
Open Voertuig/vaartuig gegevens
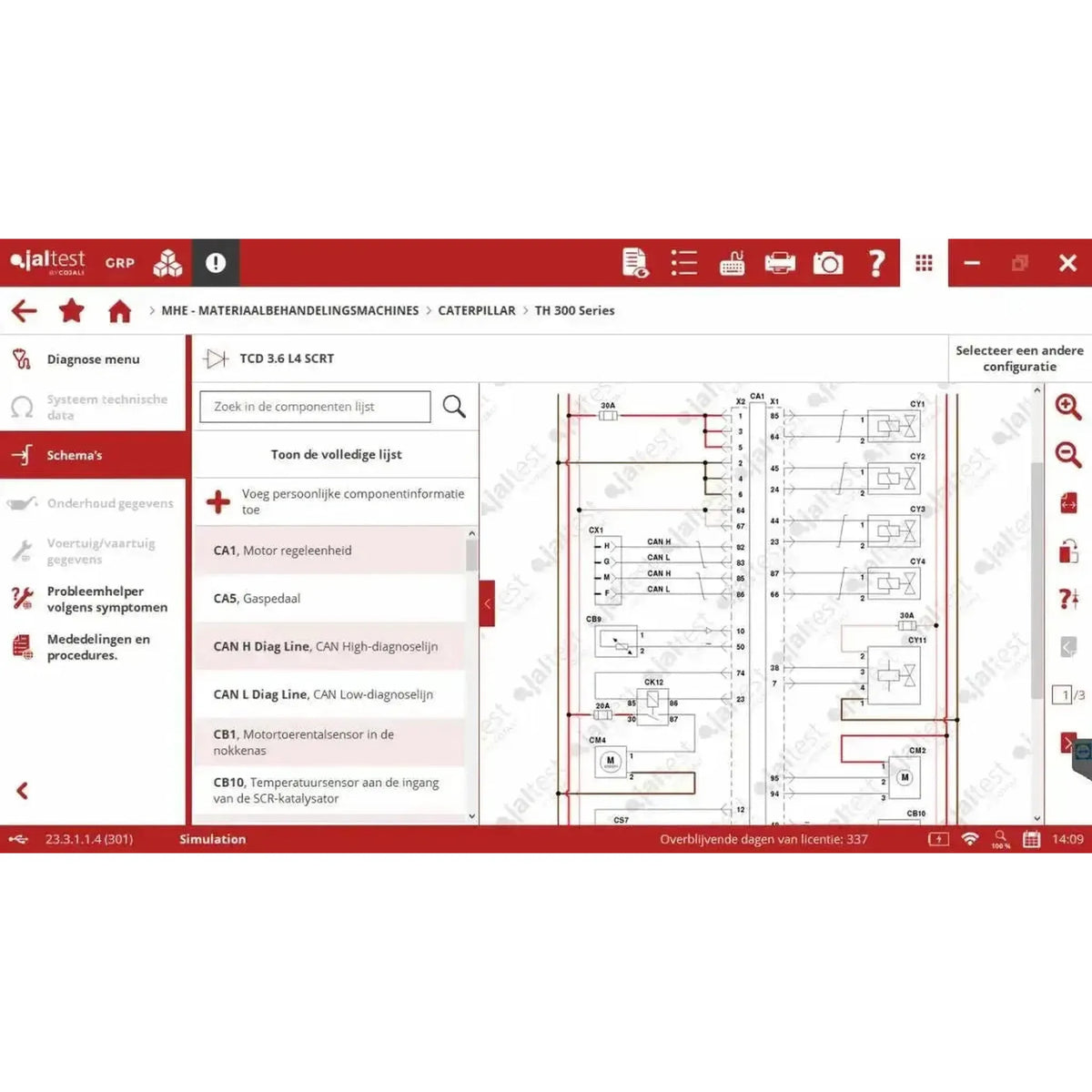pyautogui.click(x=94, y=551)
